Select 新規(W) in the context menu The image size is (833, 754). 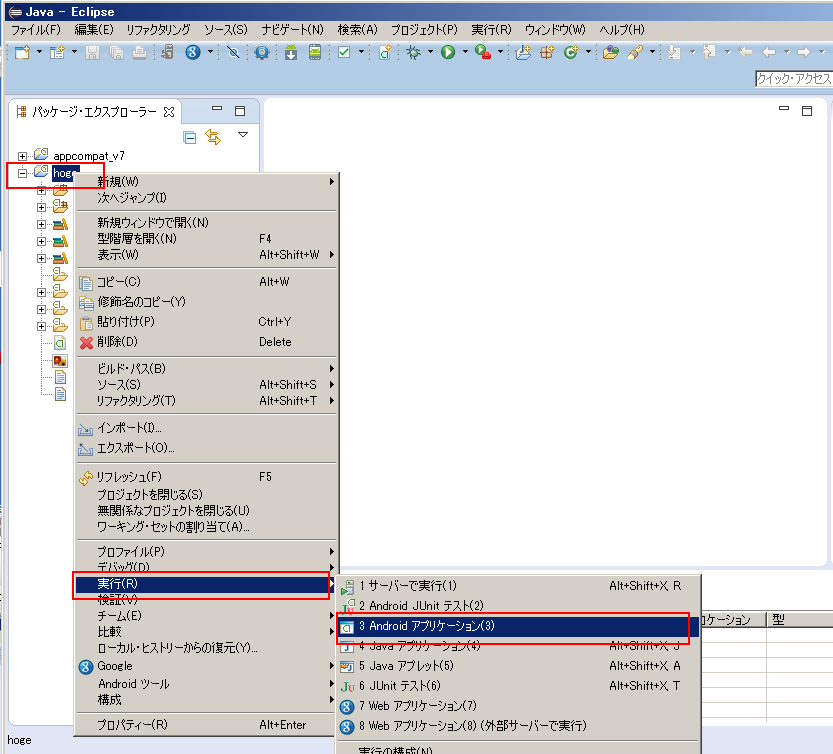(206, 182)
